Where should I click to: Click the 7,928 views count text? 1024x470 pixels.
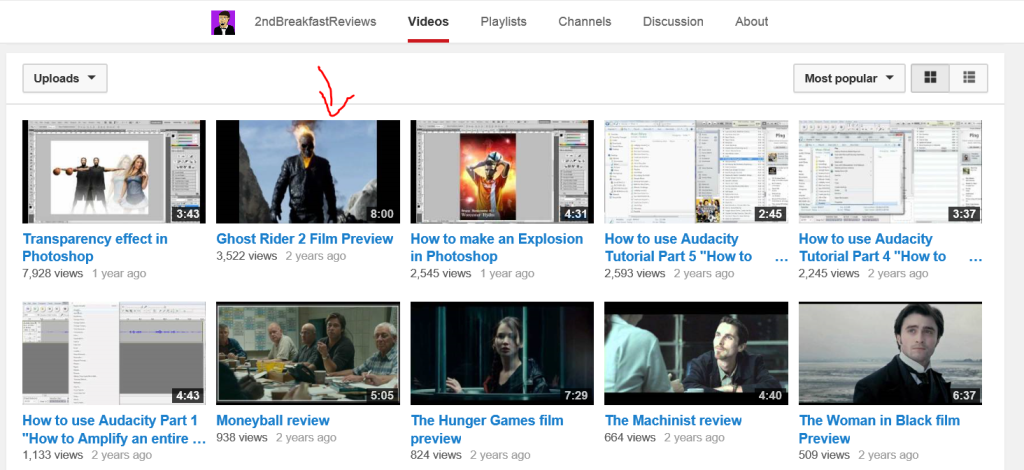point(53,274)
